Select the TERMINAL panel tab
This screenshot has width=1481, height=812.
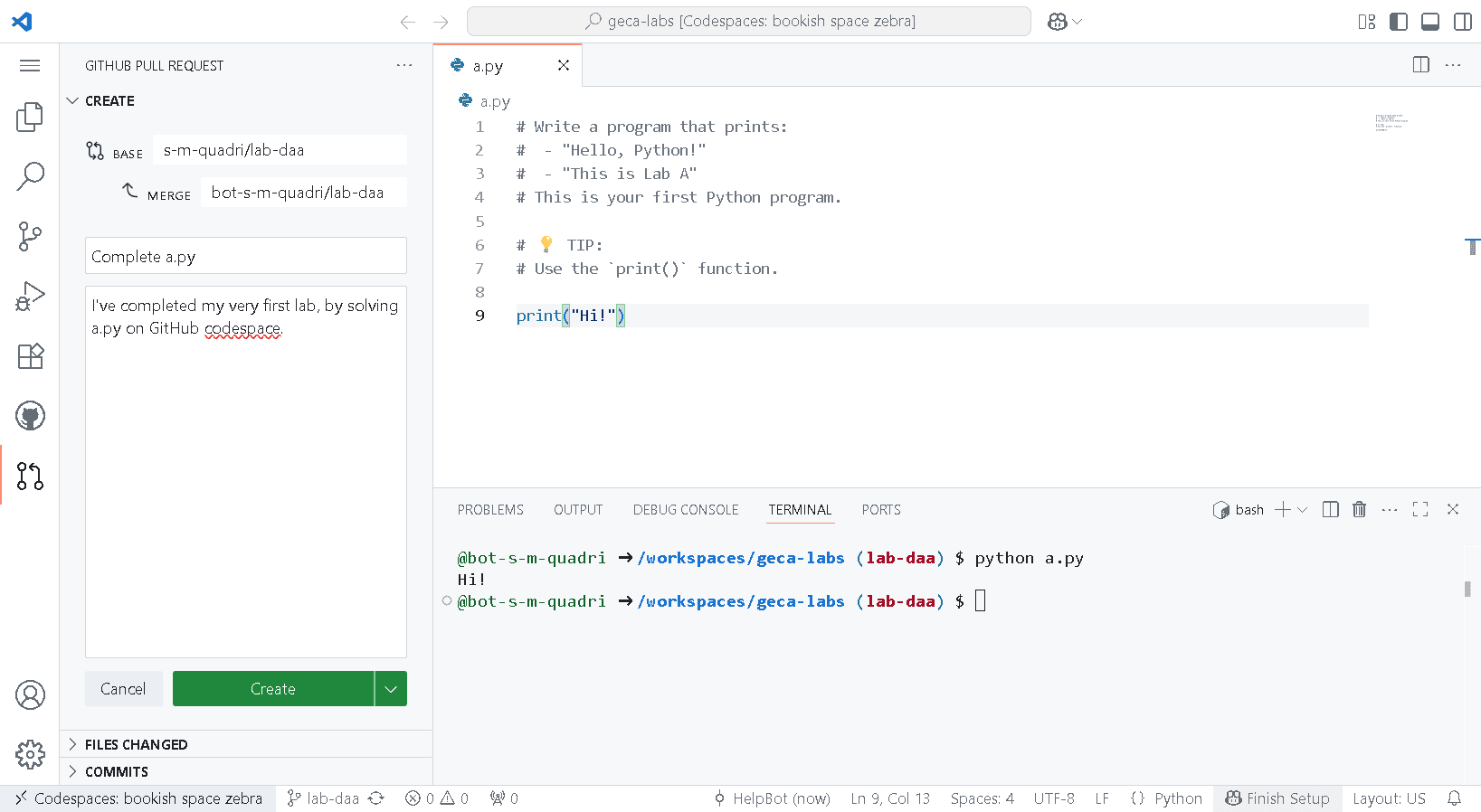tap(800, 510)
